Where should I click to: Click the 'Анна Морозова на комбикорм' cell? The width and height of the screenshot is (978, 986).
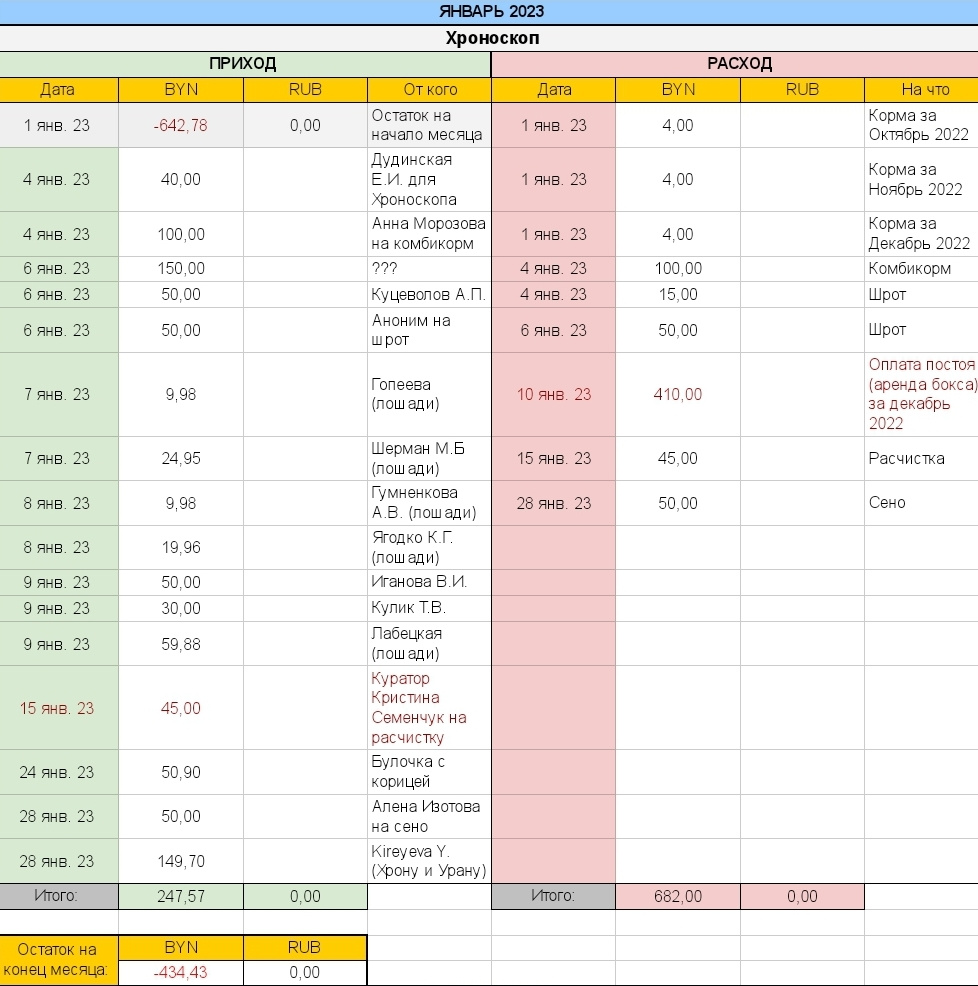coord(429,234)
